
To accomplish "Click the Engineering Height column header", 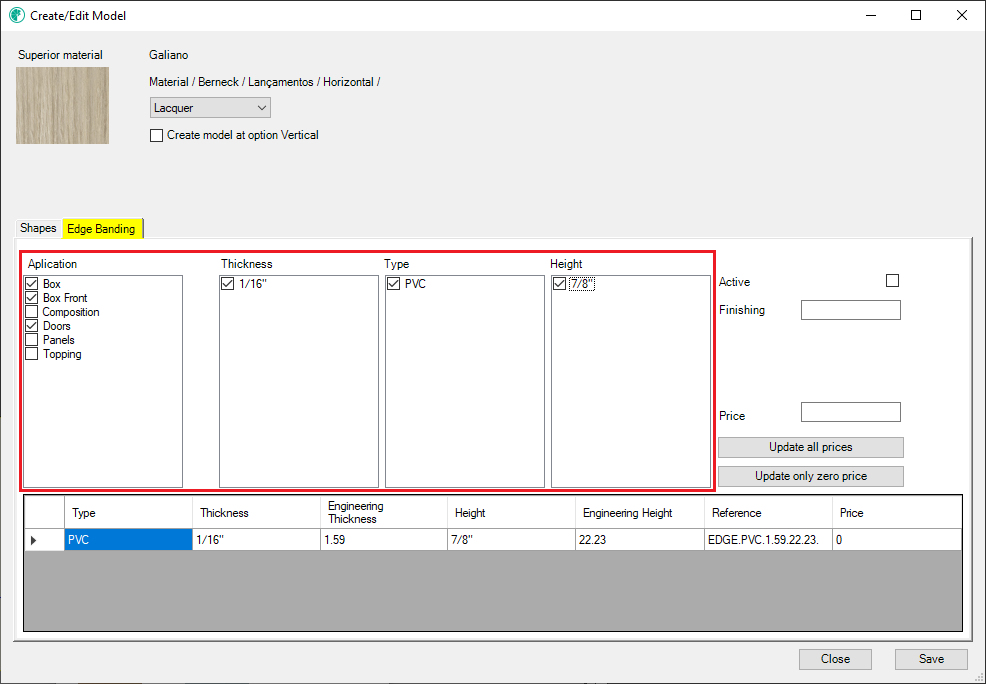I will click(640, 513).
